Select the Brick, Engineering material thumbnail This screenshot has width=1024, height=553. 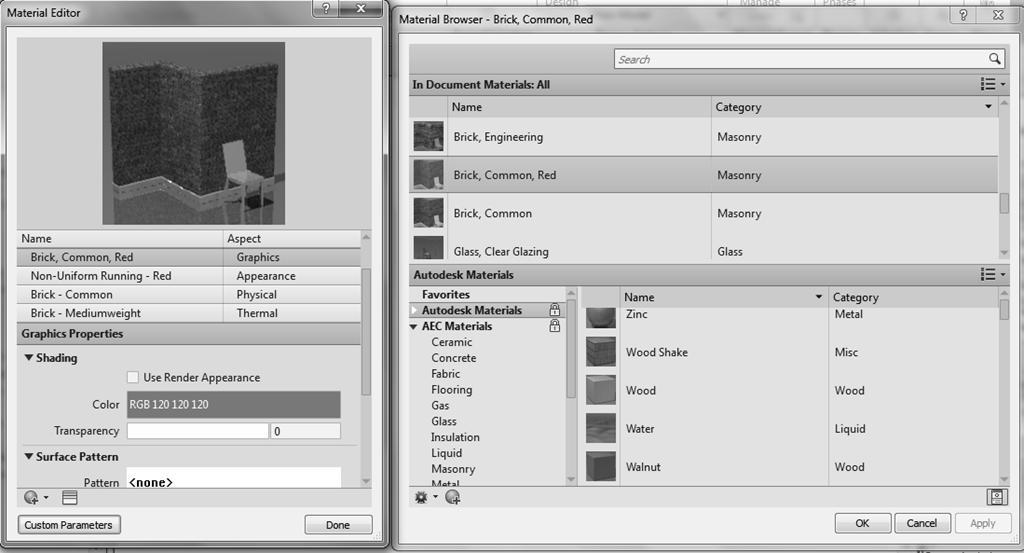[x=428, y=136]
